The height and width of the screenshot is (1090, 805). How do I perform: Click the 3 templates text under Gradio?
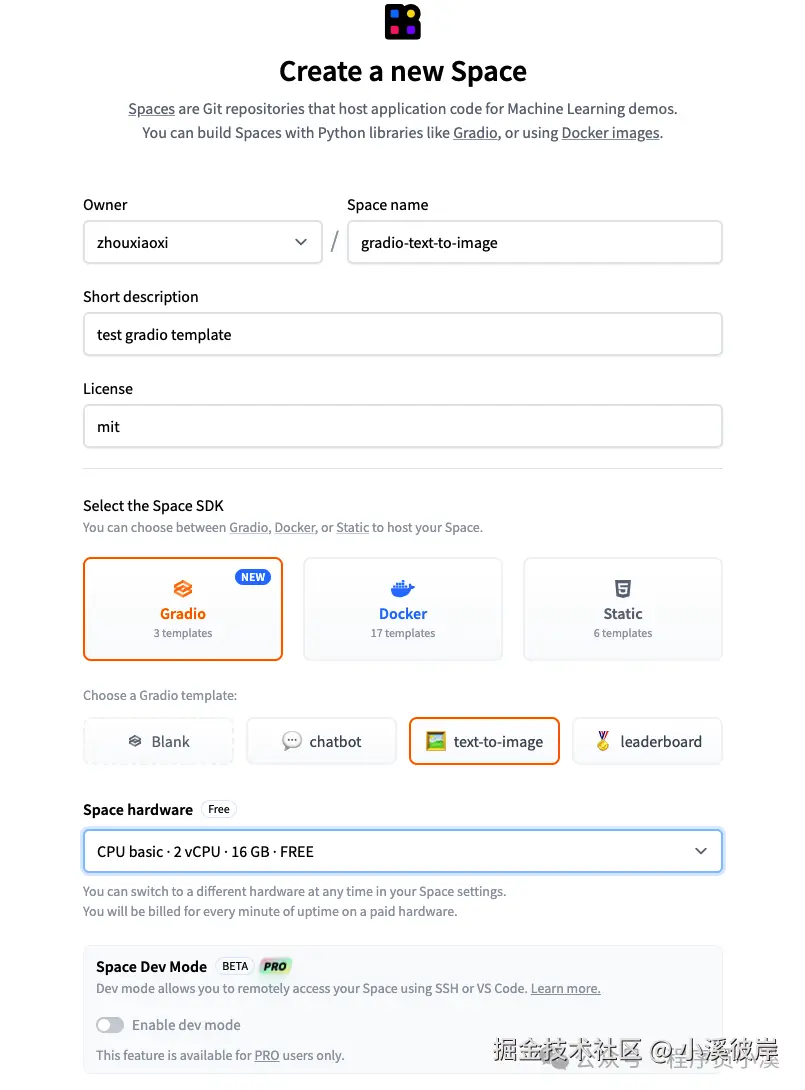[x=183, y=633]
